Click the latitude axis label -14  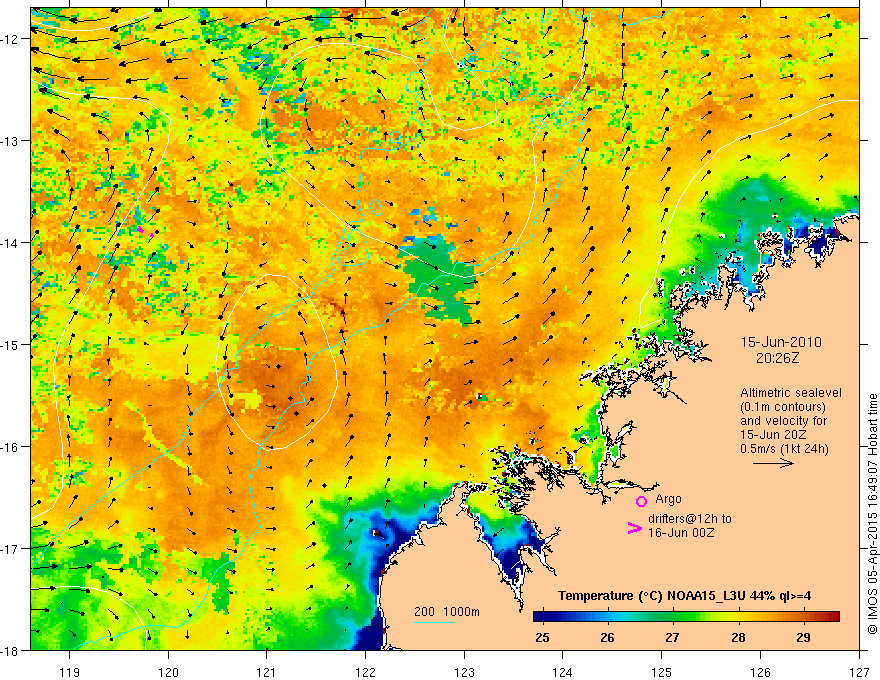coord(11,243)
